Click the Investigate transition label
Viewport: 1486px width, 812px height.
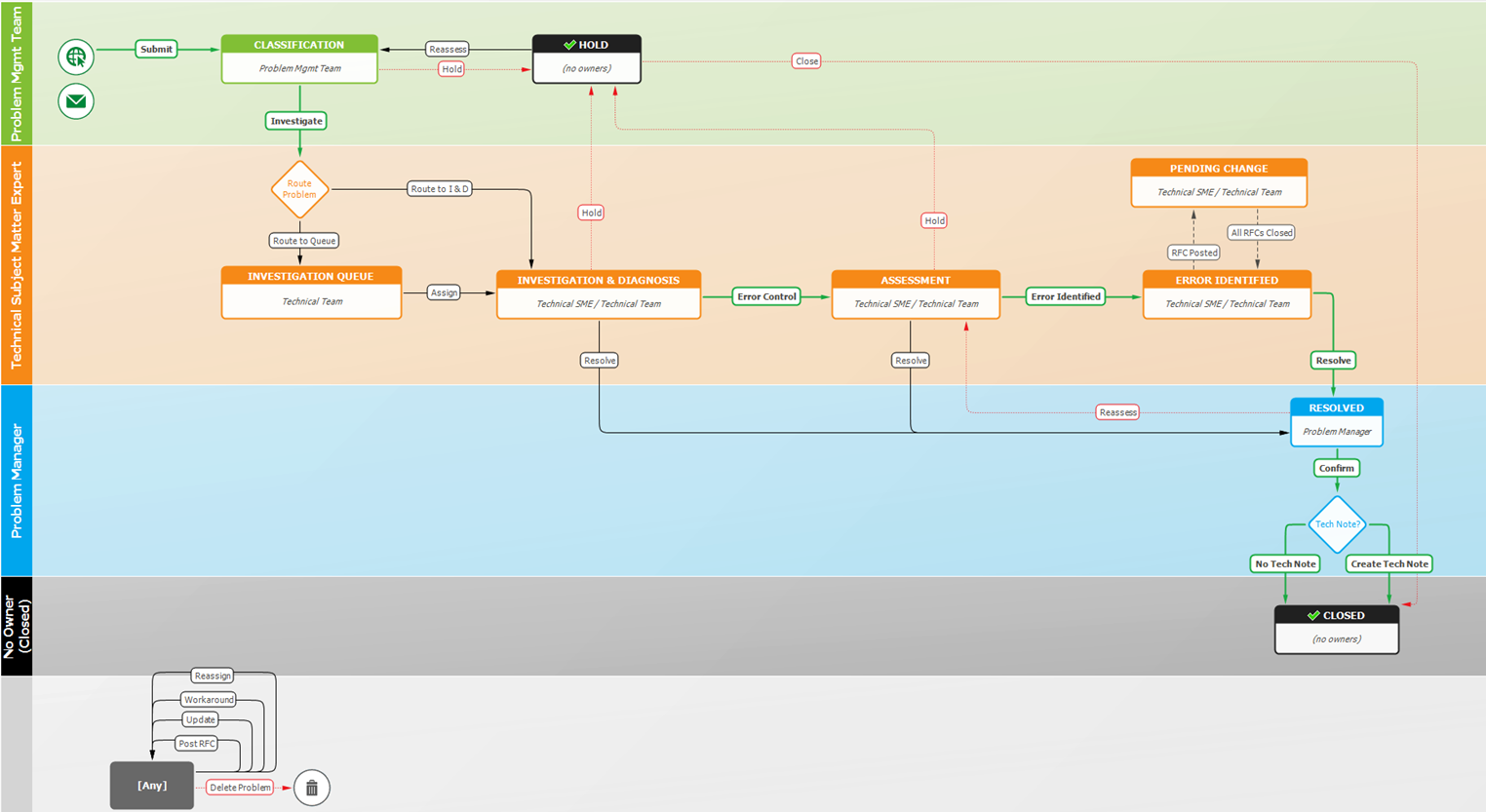pos(296,121)
